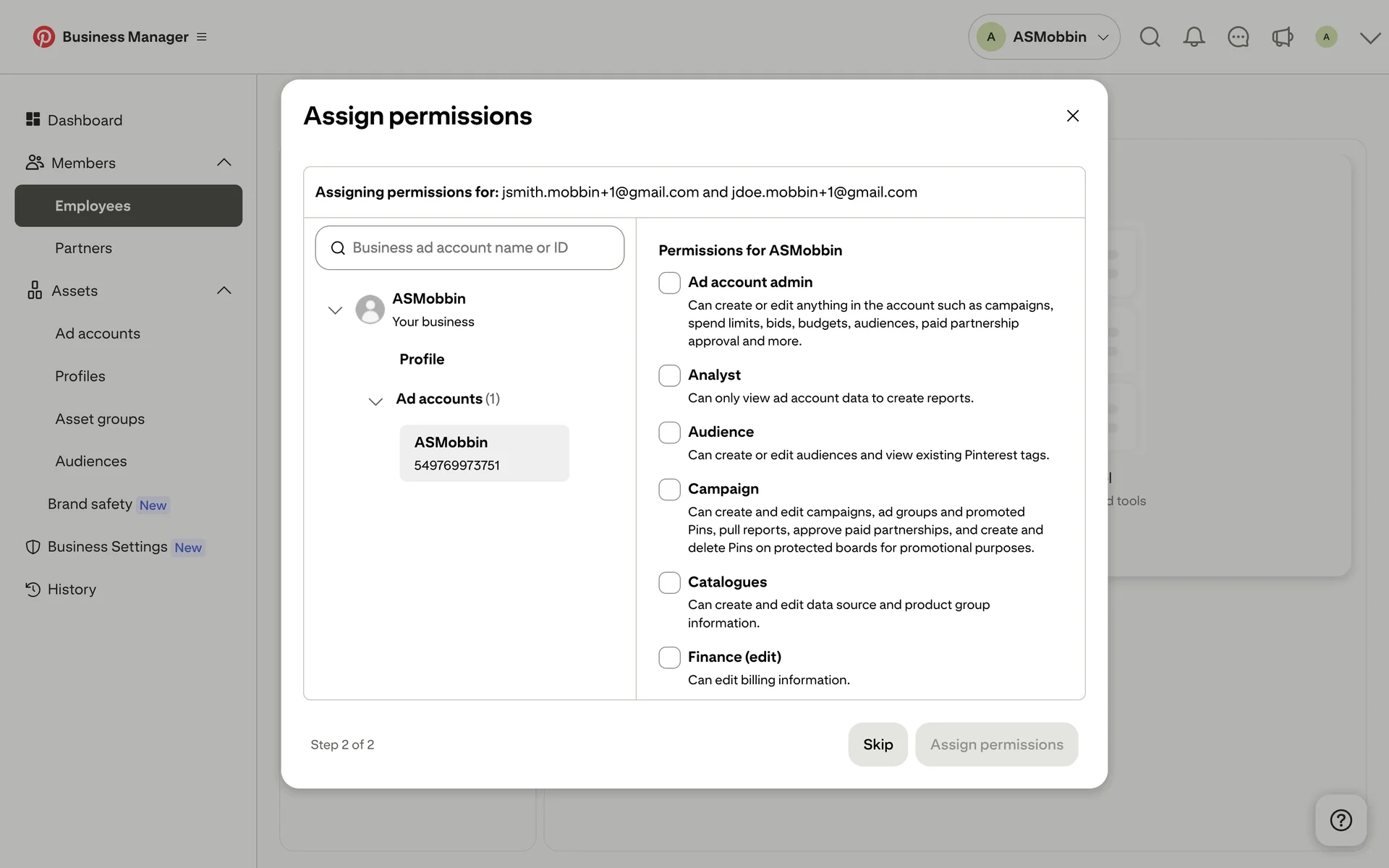Go to Partners in the sidebar
This screenshot has width=1389, height=868.
pyautogui.click(x=83, y=248)
